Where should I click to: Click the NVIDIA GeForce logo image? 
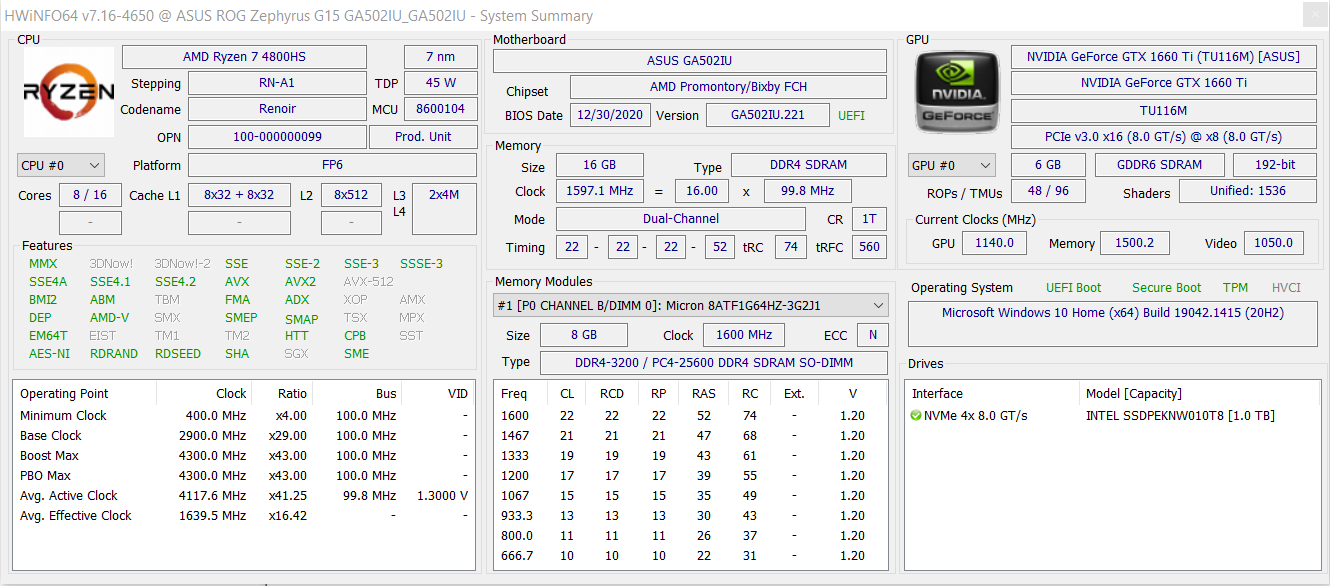(957, 93)
